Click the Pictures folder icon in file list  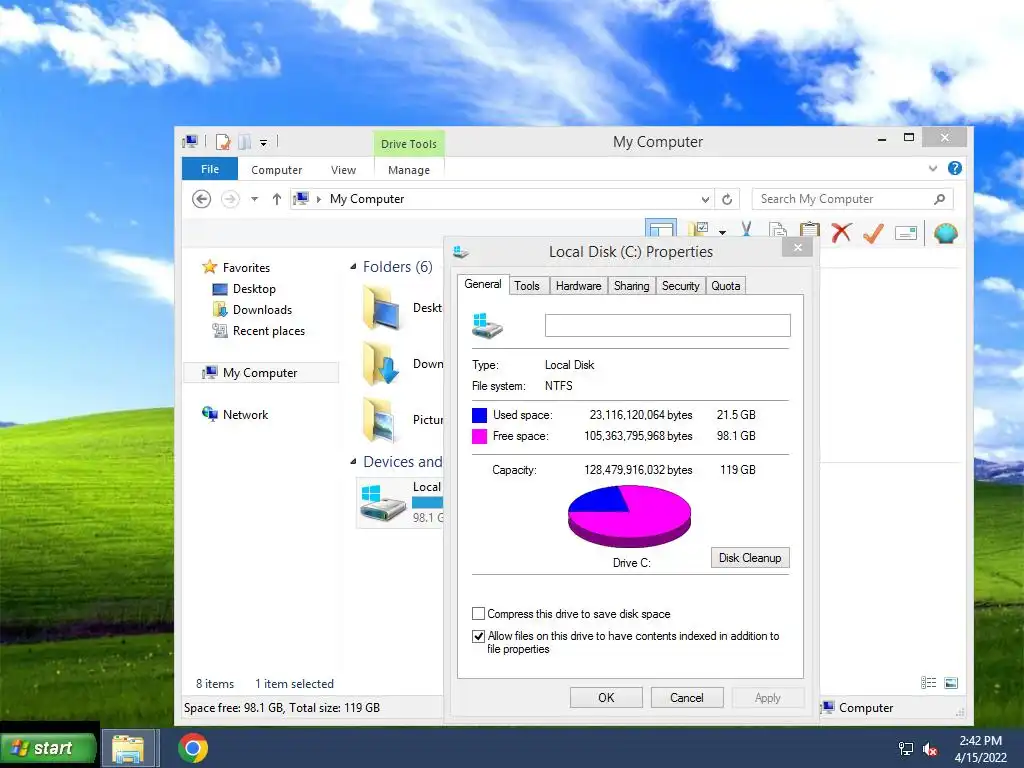(x=382, y=420)
